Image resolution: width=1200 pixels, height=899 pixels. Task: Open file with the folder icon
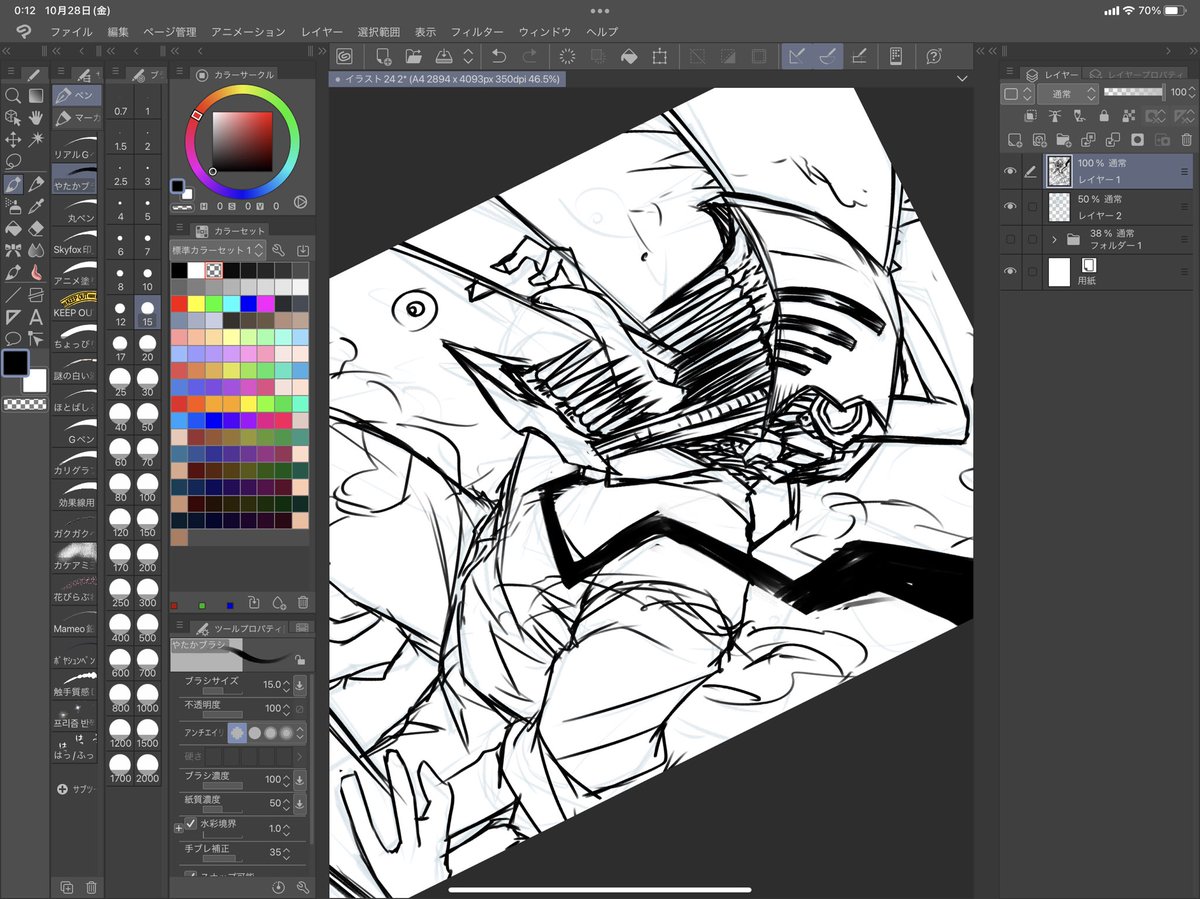413,57
